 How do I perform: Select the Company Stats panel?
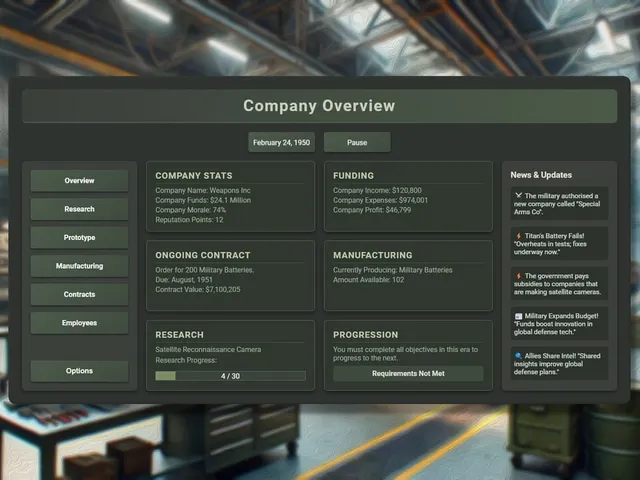[230, 196]
